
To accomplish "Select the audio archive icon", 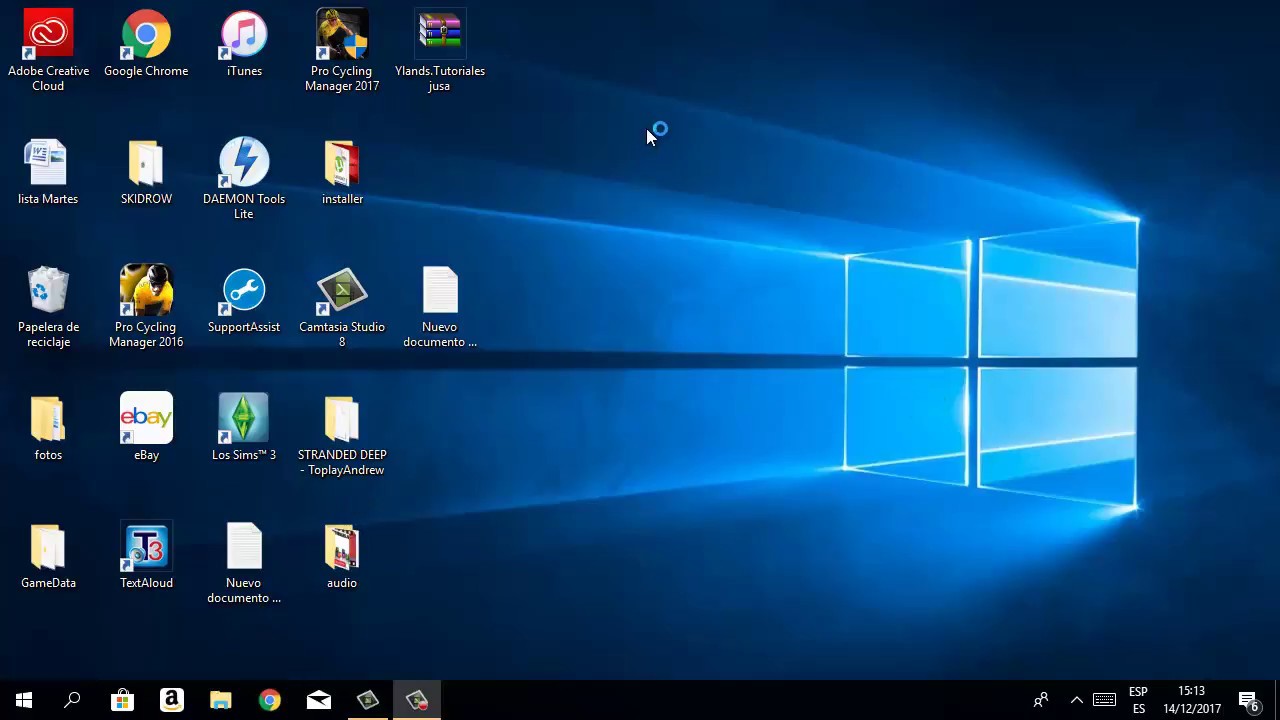I will click(342, 556).
